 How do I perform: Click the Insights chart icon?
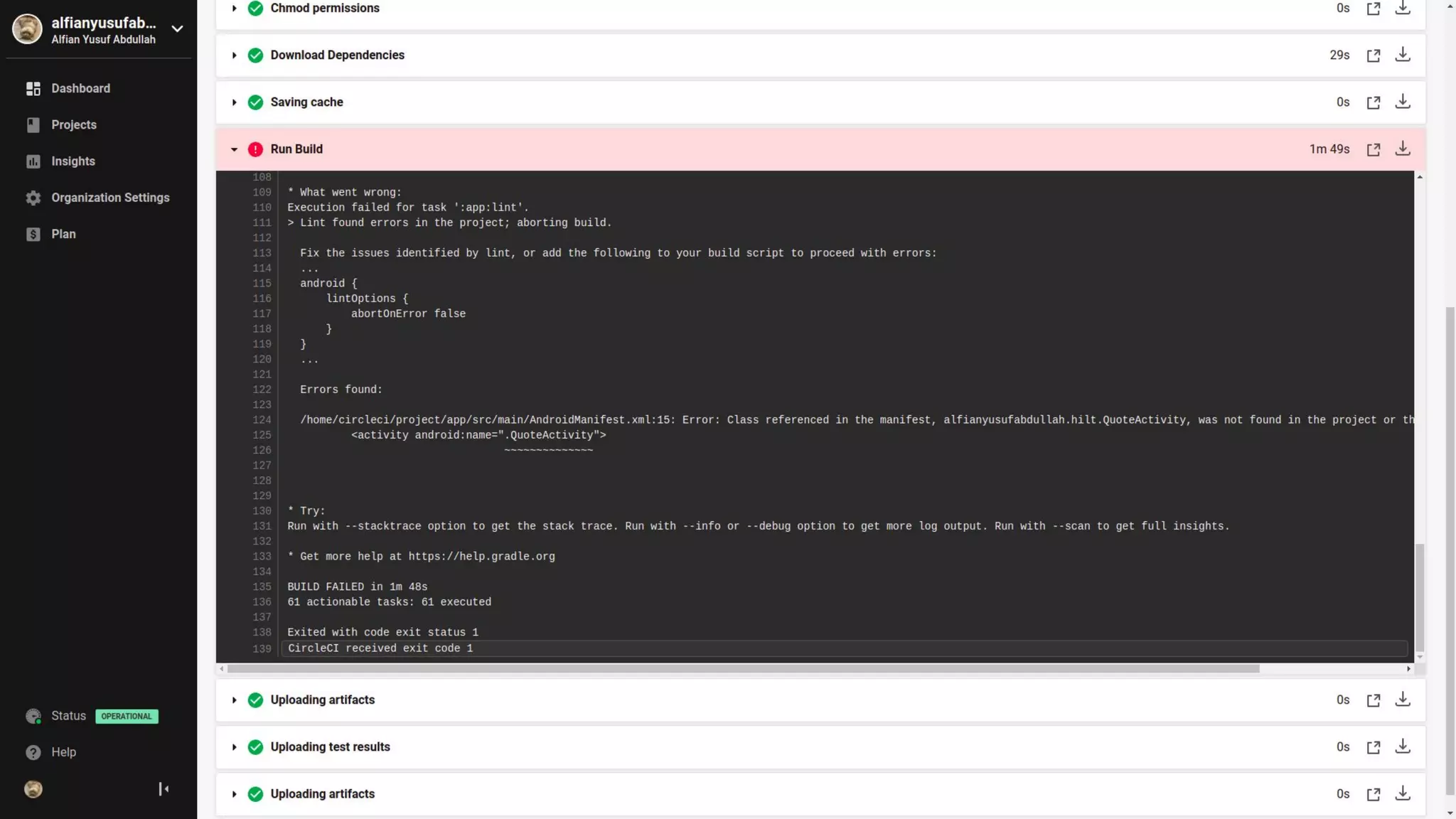33,161
